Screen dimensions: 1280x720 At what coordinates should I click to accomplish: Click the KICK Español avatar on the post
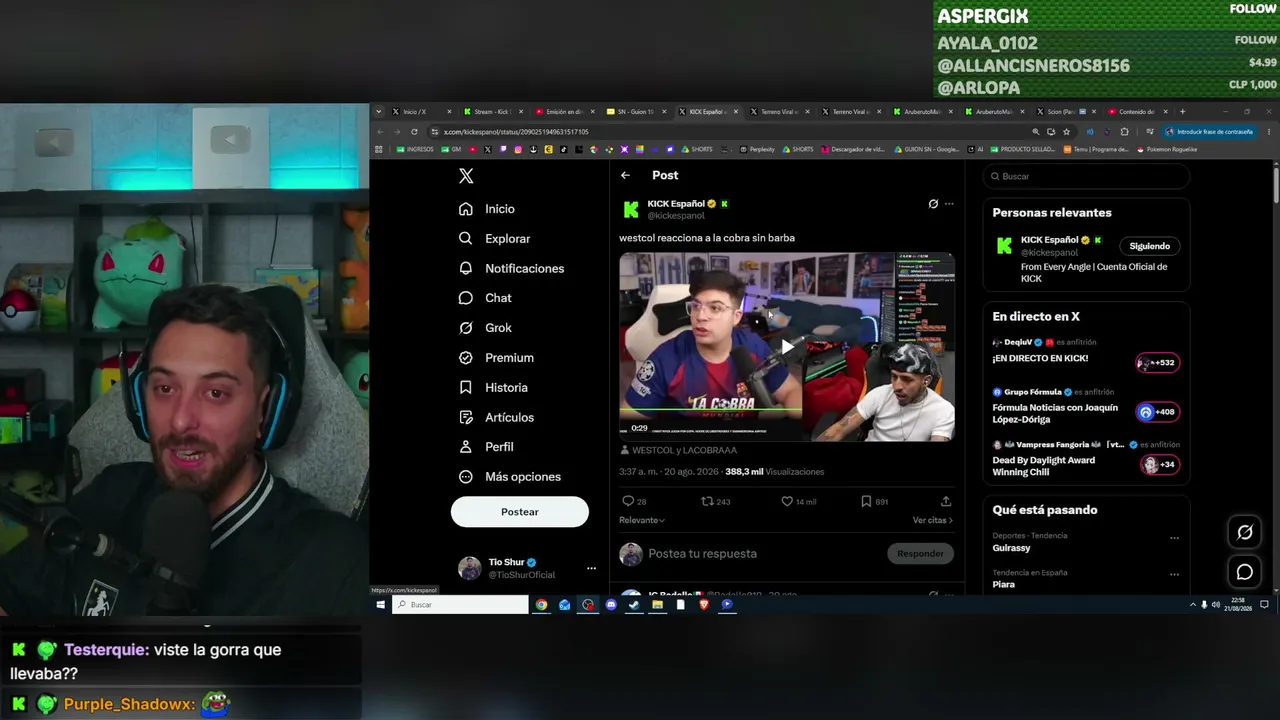tap(631, 209)
